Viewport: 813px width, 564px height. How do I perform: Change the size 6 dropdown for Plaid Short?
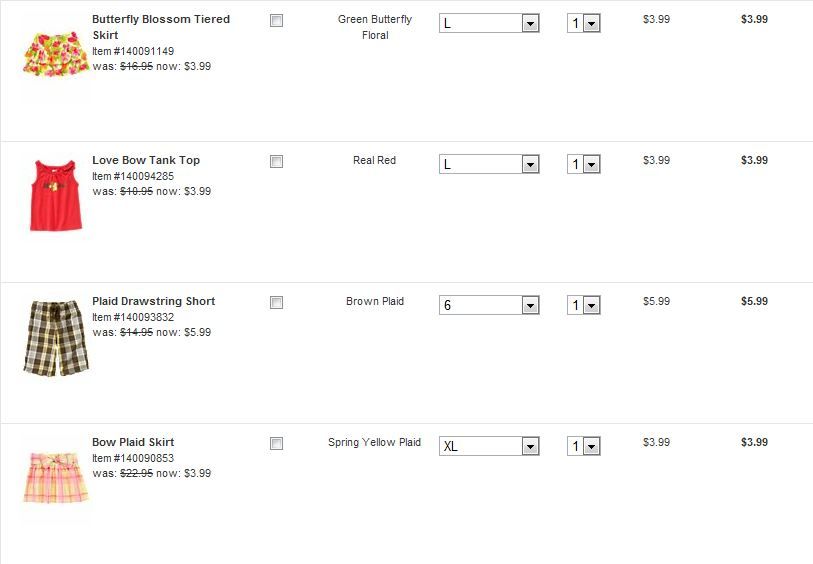[489, 305]
